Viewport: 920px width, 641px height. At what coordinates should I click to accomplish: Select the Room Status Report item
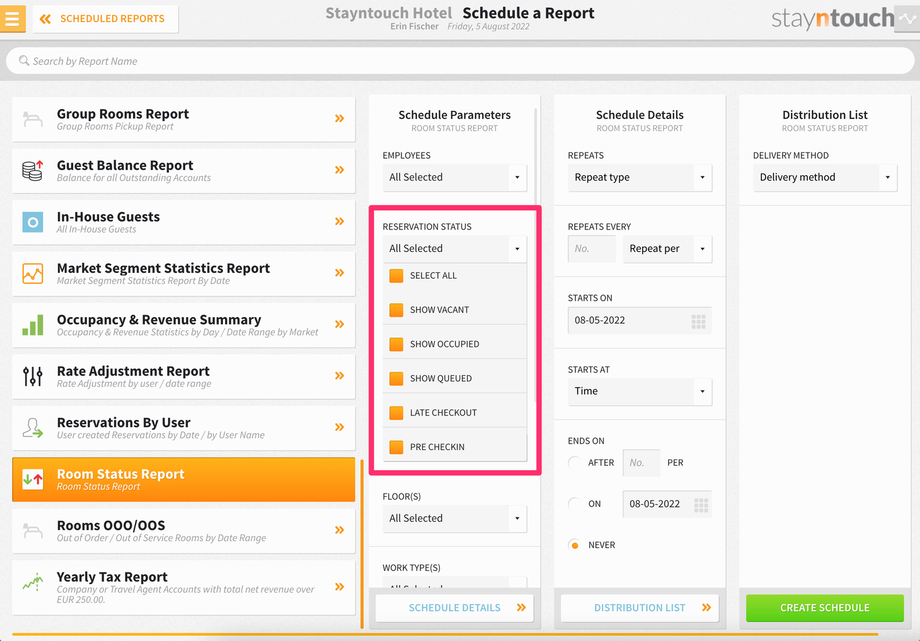(184, 480)
